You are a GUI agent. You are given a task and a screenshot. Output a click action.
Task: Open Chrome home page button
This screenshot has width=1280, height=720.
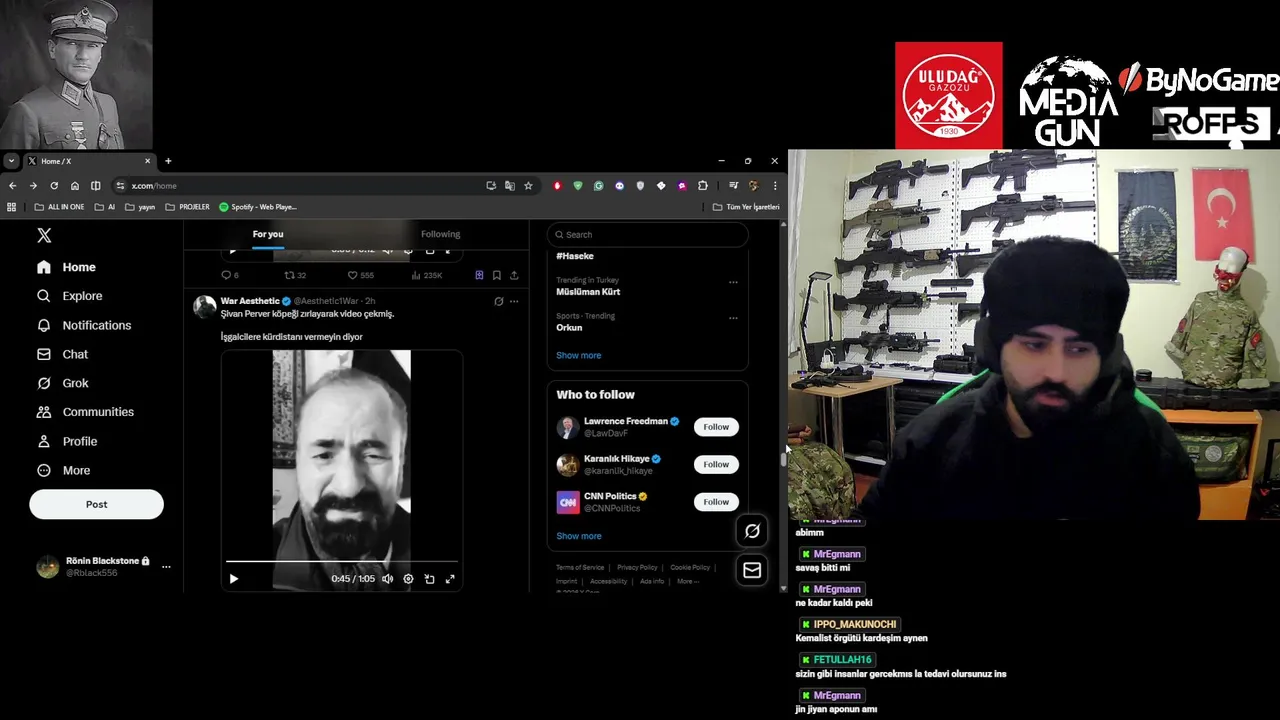click(x=75, y=185)
